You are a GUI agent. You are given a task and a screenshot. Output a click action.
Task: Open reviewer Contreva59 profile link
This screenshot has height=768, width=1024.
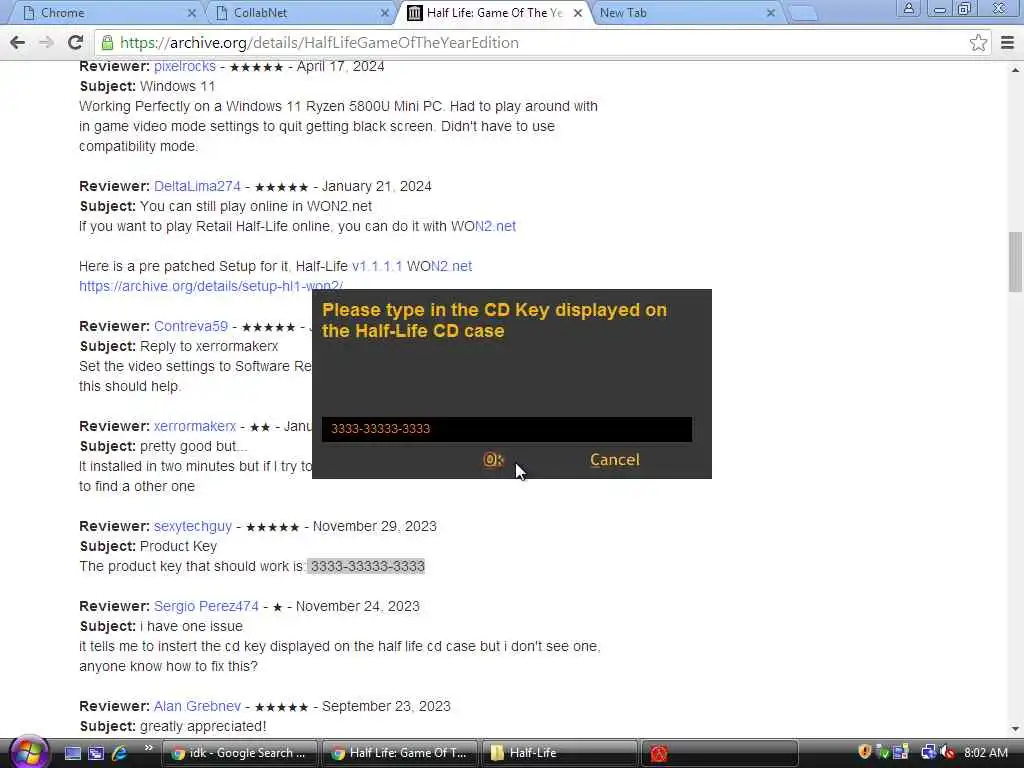click(x=191, y=327)
